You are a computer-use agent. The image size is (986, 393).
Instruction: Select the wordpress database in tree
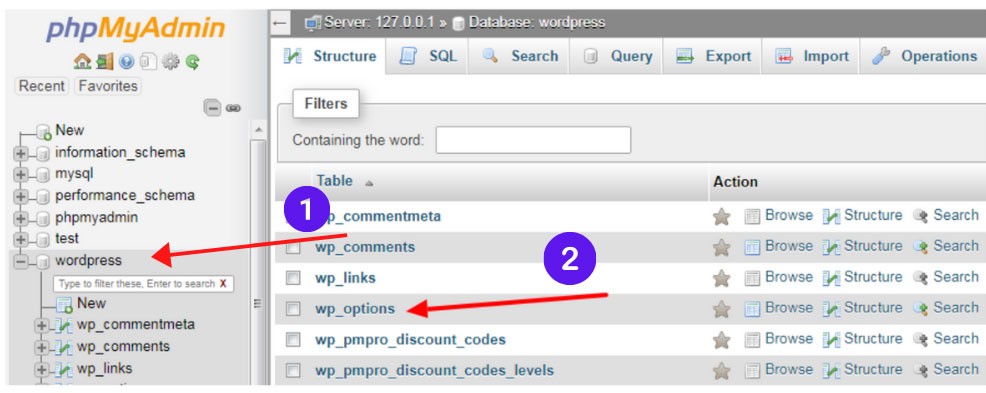click(x=88, y=260)
